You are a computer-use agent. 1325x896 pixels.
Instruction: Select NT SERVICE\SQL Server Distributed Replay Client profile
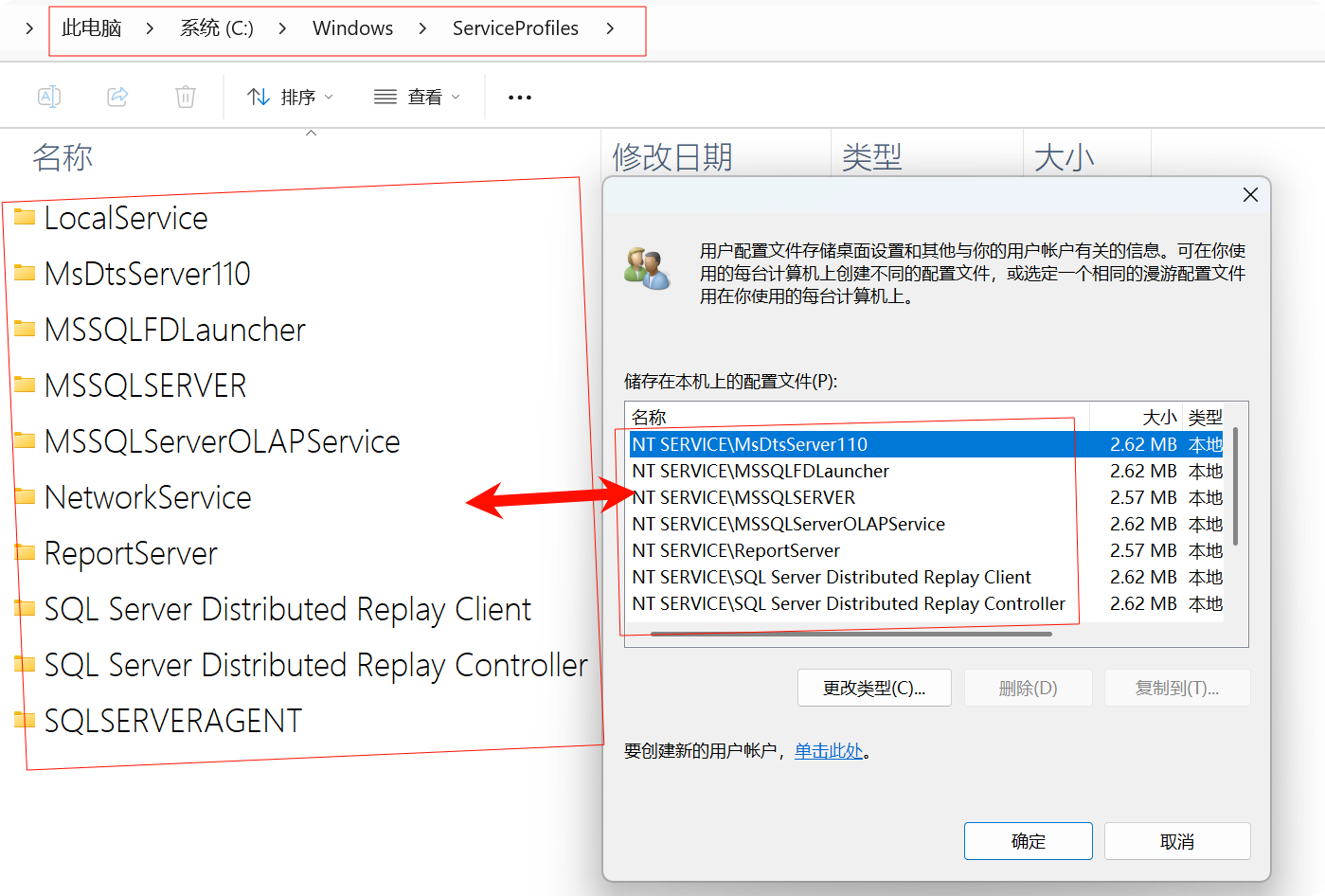coord(926,577)
